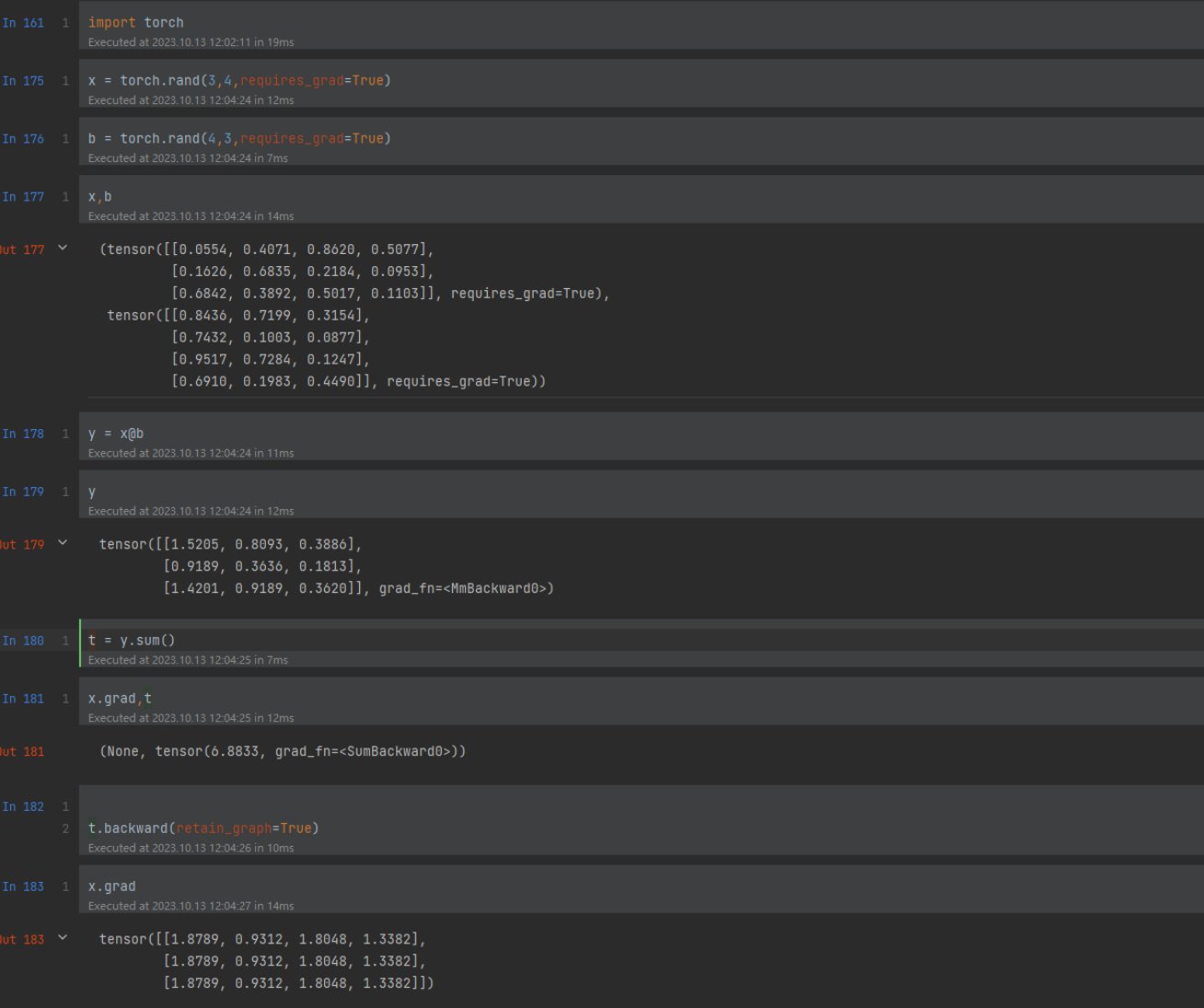
Task: Click value 0.6910 in b tensor
Action: tap(203, 381)
